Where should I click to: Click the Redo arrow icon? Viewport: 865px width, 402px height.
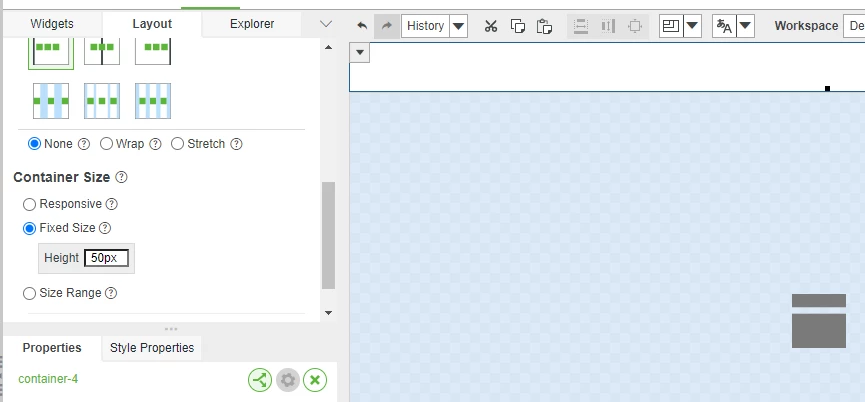[387, 26]
